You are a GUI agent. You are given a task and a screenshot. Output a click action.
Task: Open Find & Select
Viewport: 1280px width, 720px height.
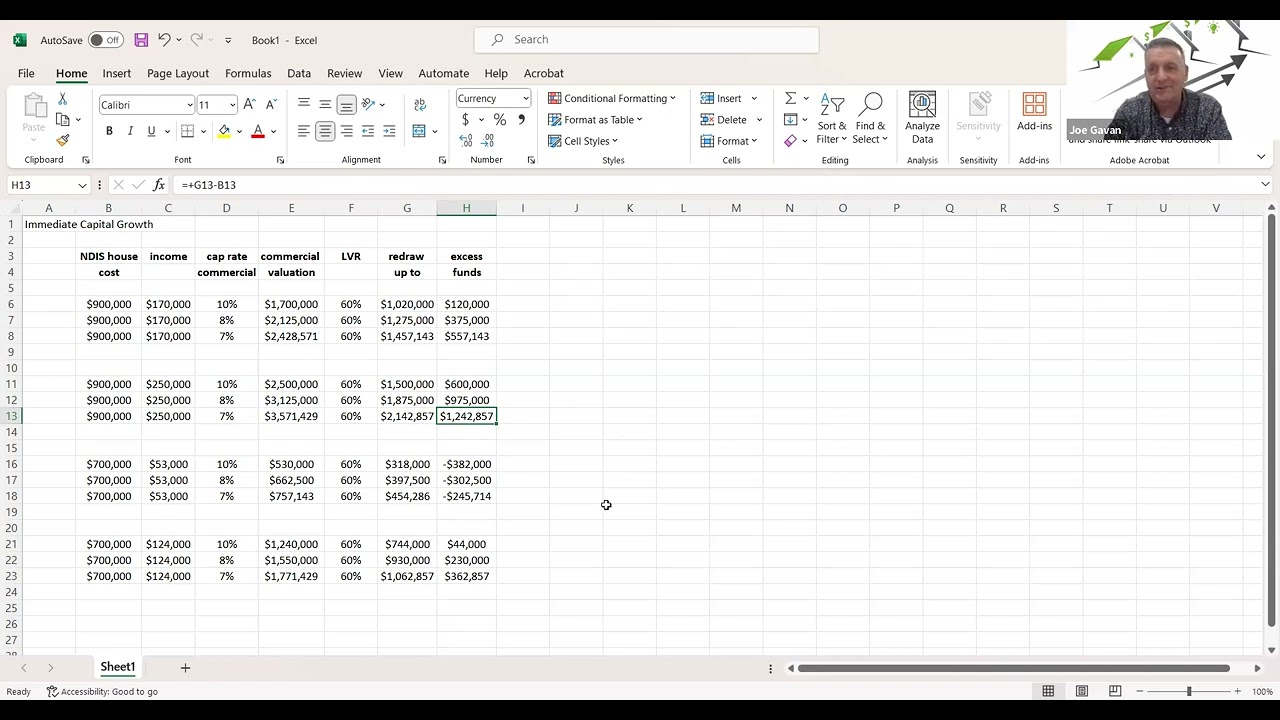tap(870, 118)
